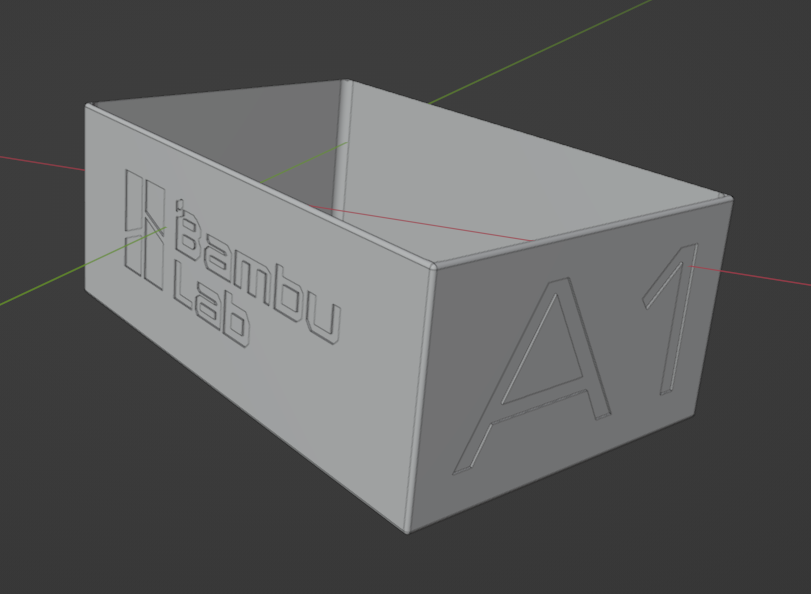Click the vertical front edge of the box
The height and width of the screenshot is (594, 811).
(420, 400)
